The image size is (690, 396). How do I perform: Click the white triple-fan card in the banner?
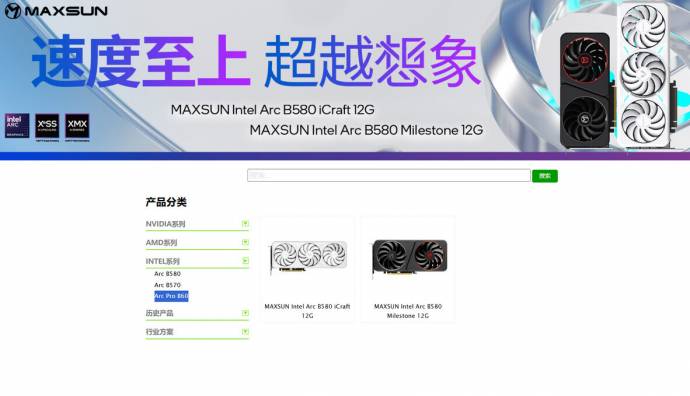[643, 76]
